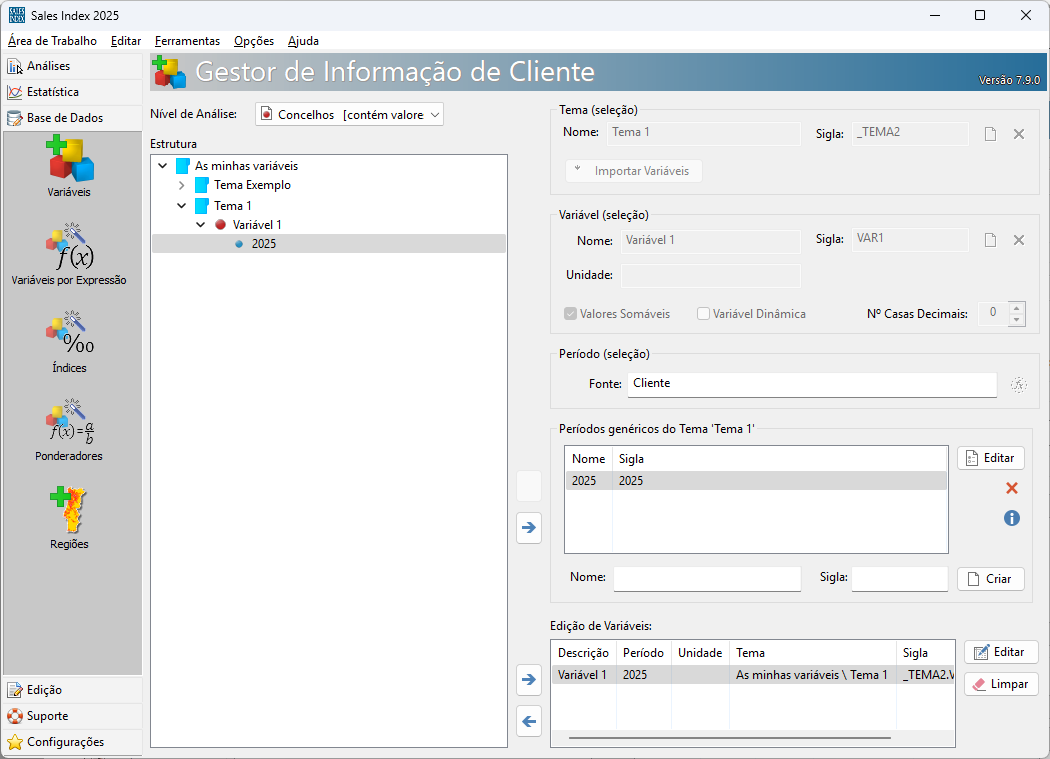Open the Ferramentas menu
The width and height of the screenshot is (1050, 759).
click(187, 41)
